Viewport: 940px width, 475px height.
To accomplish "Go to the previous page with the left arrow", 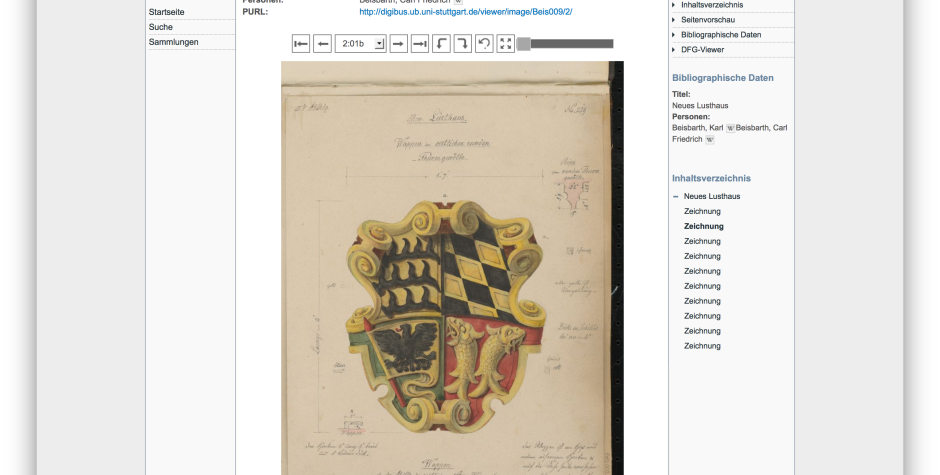I will click(x=323, y=44).
